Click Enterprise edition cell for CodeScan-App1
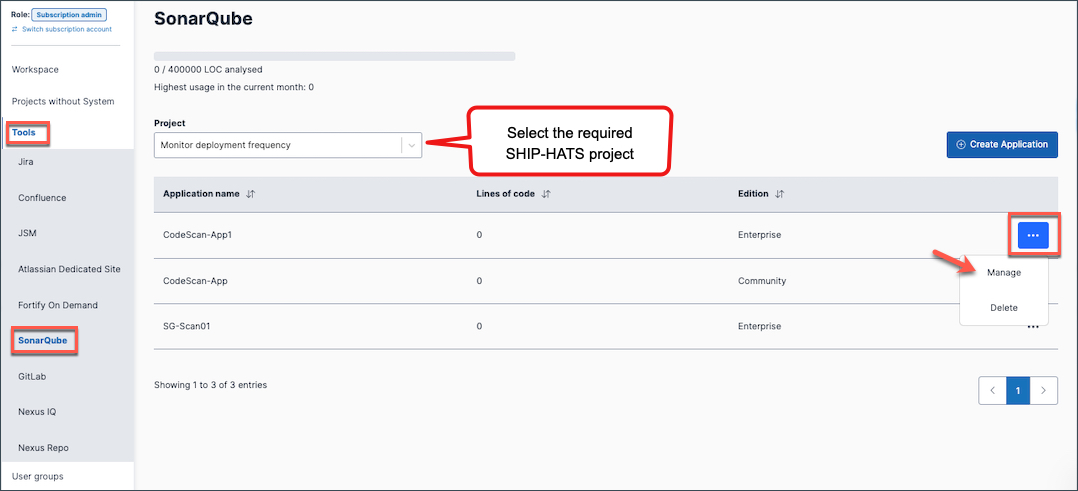Viewport: 1078px width, 491px height. tap(759, 234)
